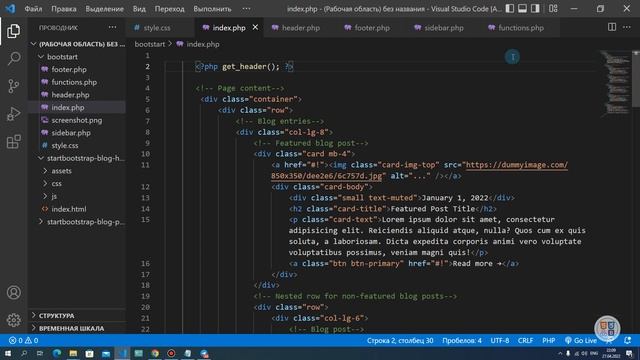Toggle secondary side bar visibility

[535, 9]
